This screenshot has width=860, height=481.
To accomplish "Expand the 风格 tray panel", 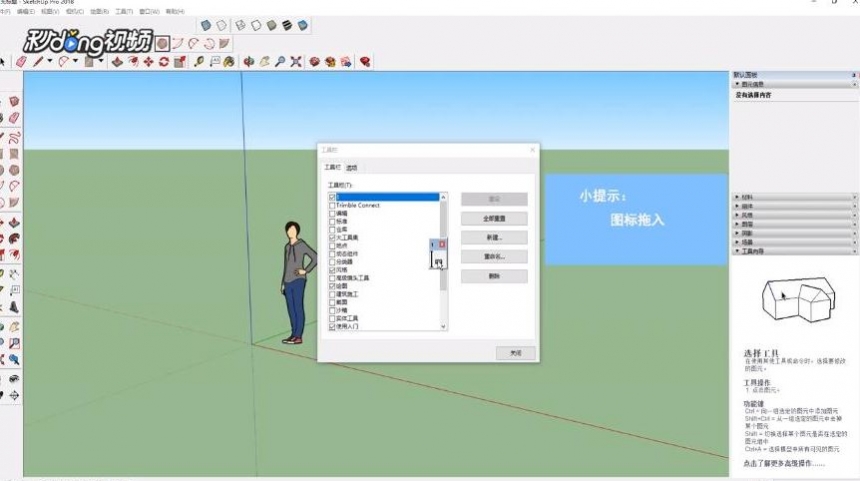I will click(x=738, y=215).
